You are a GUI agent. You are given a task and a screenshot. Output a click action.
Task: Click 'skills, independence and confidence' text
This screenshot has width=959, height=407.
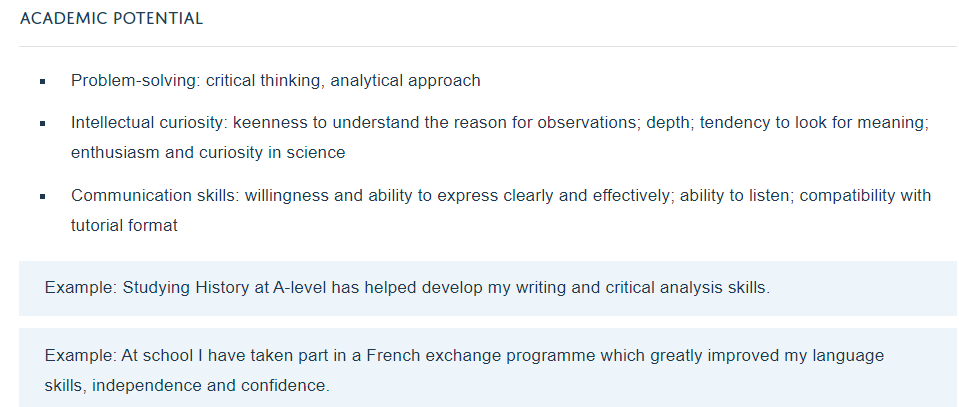tap(187, 386)
